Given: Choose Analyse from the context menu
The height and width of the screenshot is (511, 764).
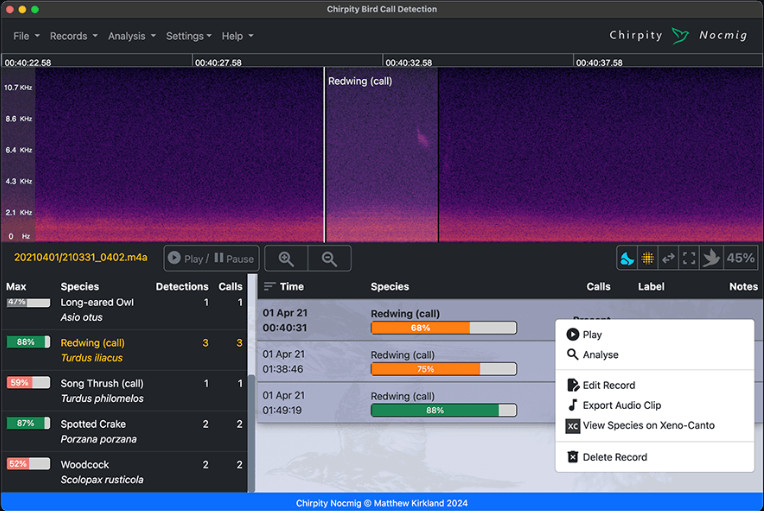Looking at the screenshot, I should pos(654,355).
